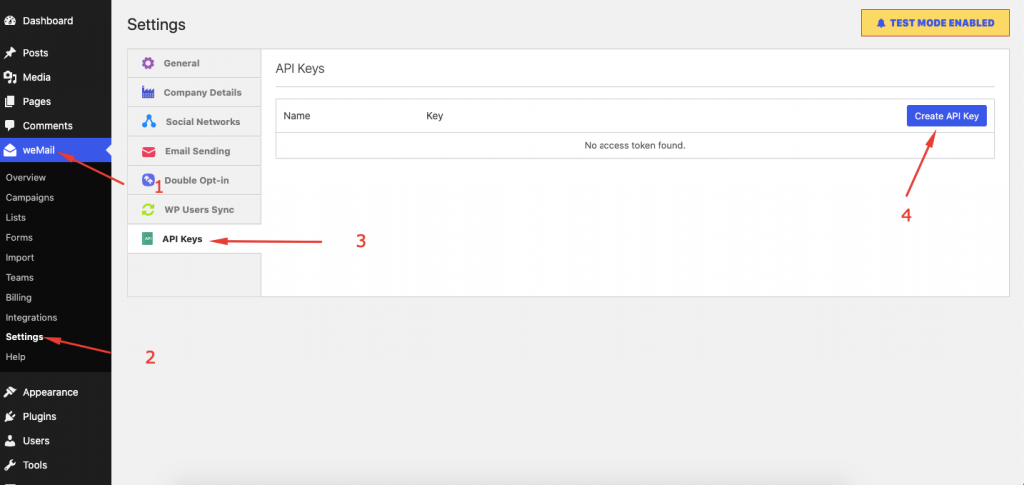Viewport: 1024px width, 485px height.
Task: Open the Appearance menu label
Action: click(50, 392)
